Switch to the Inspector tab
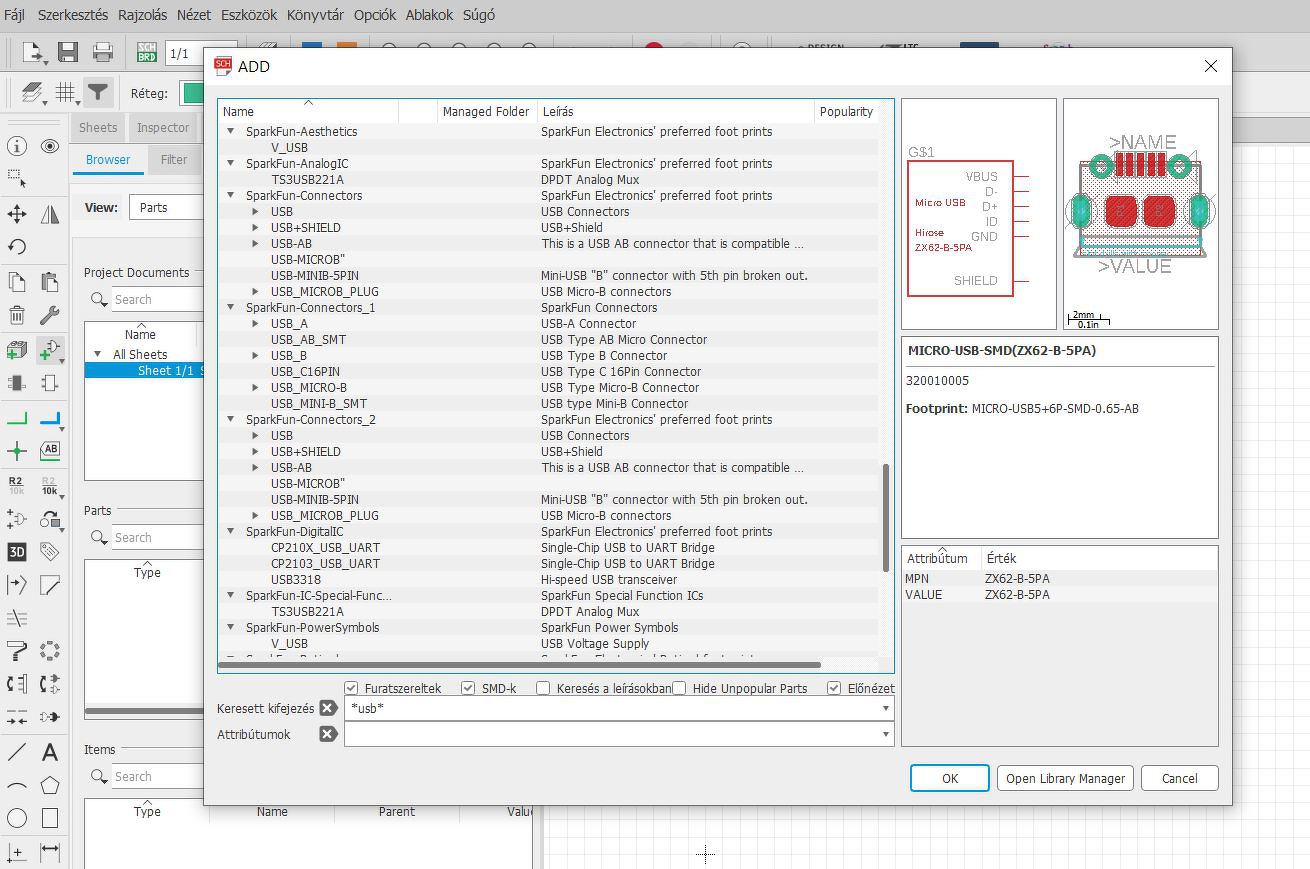Viewport: 1310px width, 869px height. click(163, 127)
